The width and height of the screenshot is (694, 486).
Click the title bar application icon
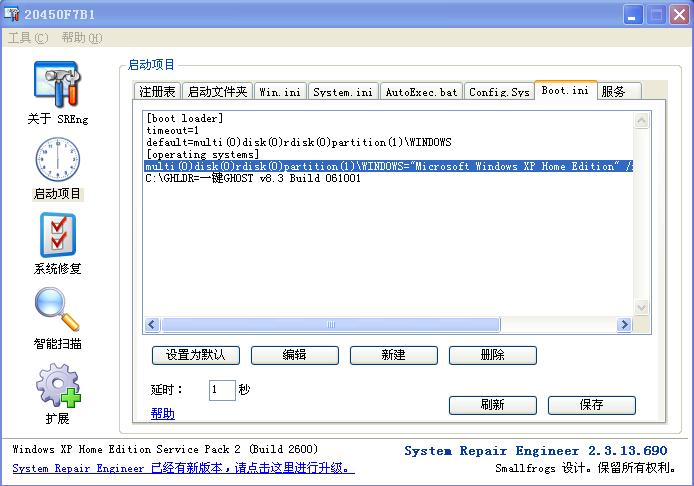(12, 14)
